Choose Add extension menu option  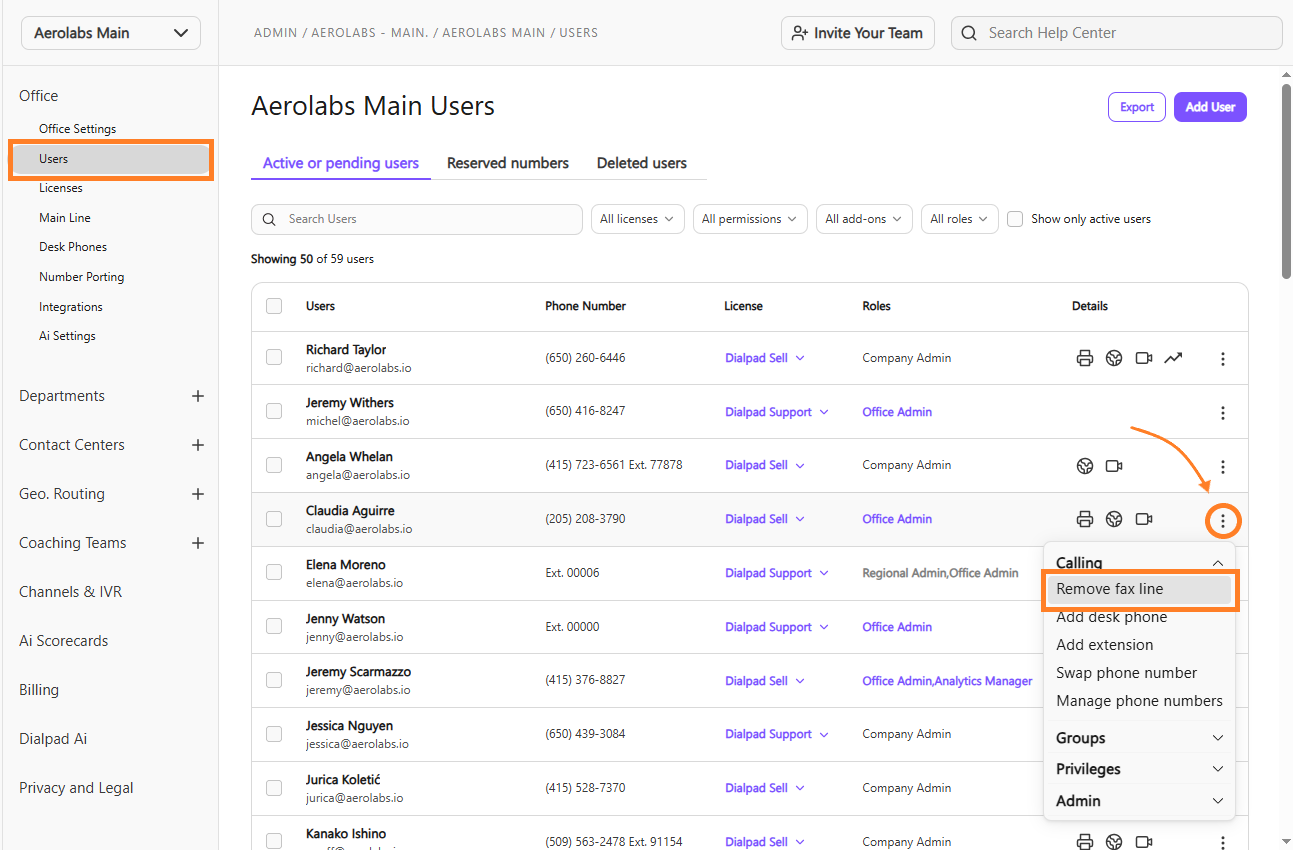click(1105, 645)
